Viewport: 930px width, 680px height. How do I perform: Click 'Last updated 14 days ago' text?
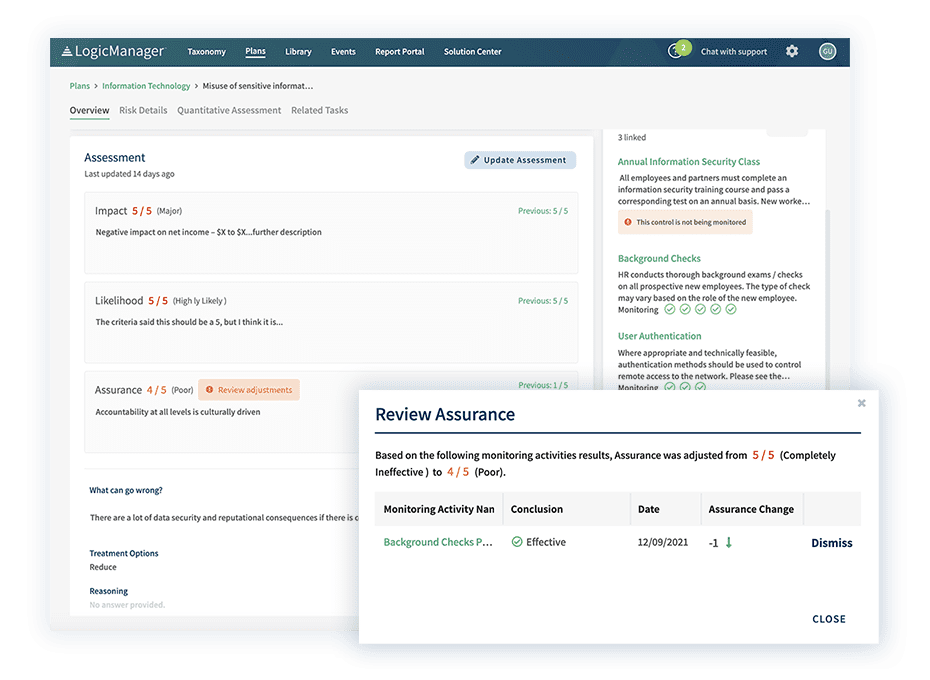tap(129, 174)
